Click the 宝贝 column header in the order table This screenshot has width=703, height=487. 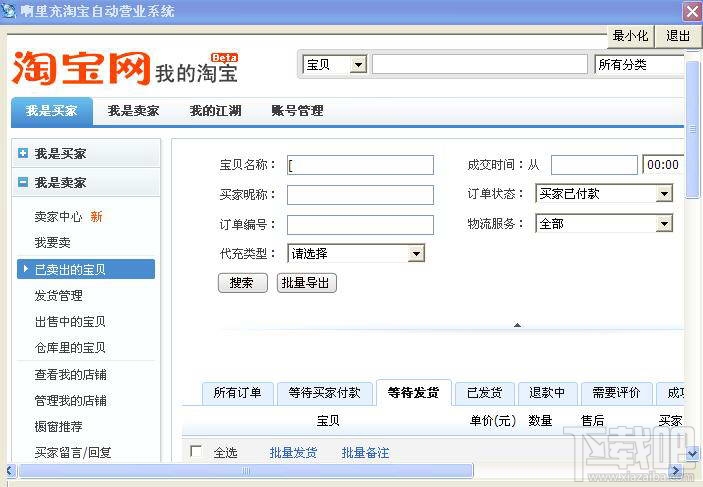pos(328,421)
